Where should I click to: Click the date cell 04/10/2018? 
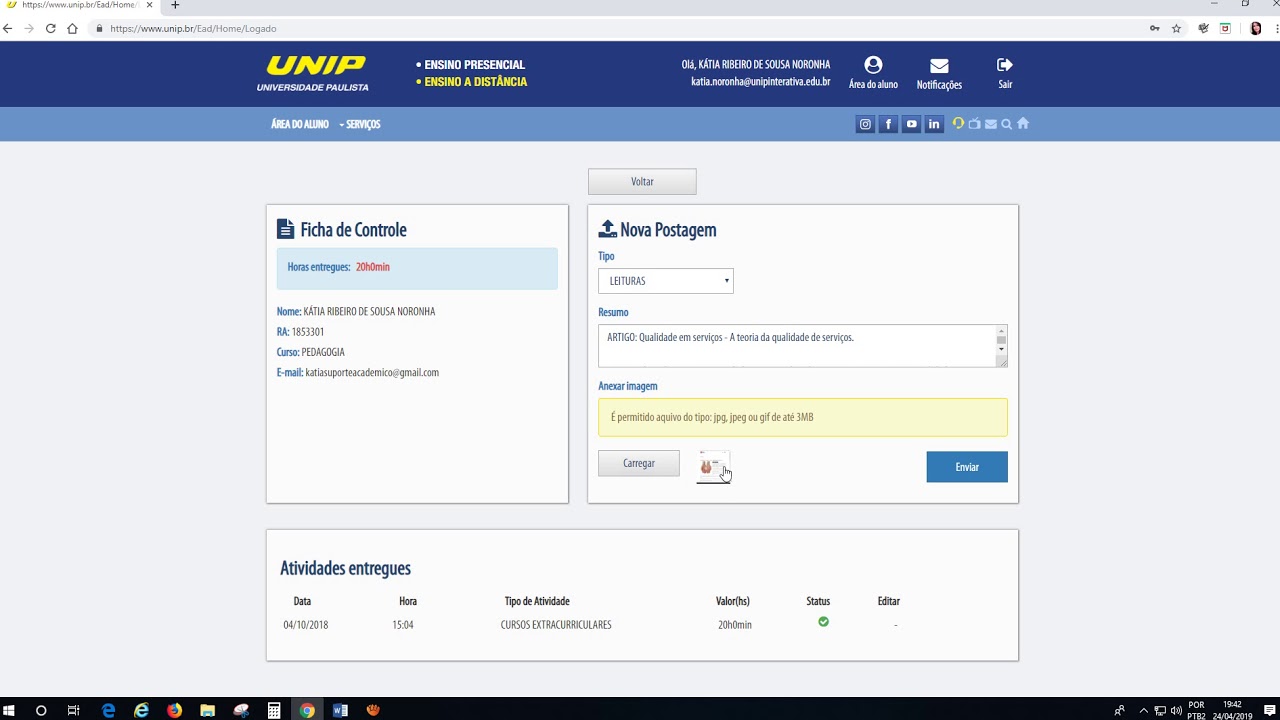(306, 625)
